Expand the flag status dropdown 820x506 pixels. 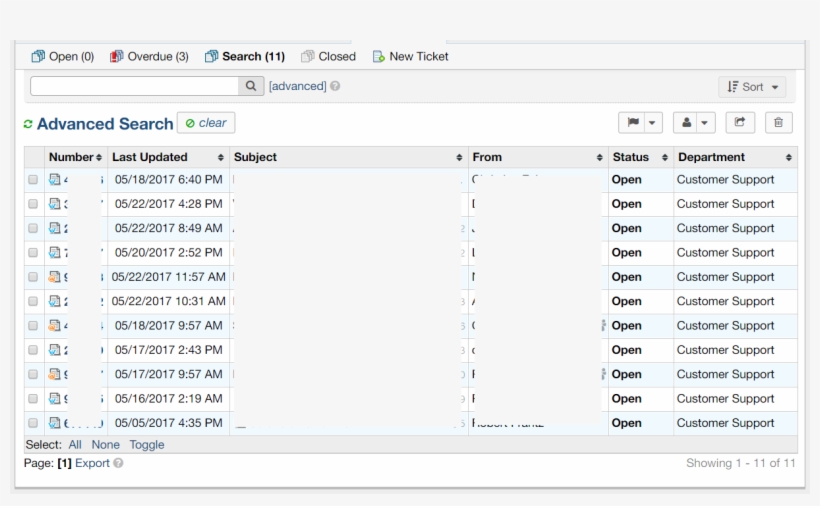[640, 122]
